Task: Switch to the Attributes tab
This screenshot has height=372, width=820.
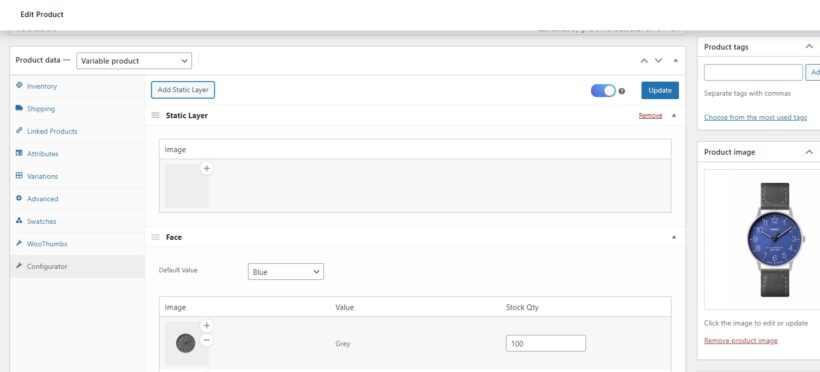Action: click(x=77, y=153)
